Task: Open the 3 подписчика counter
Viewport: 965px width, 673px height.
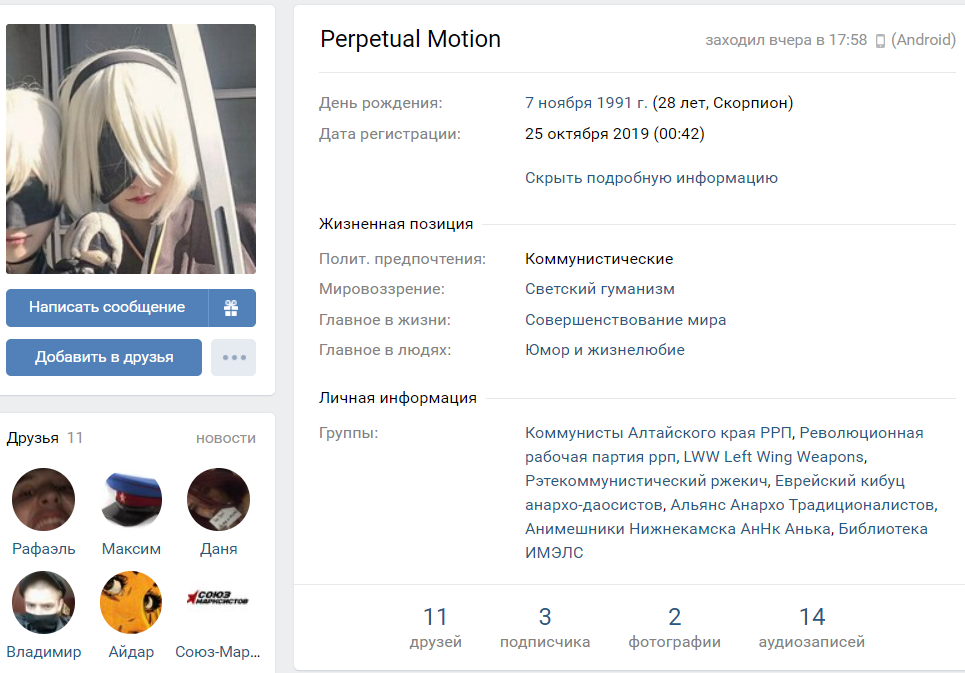Action: click(545, 627)
